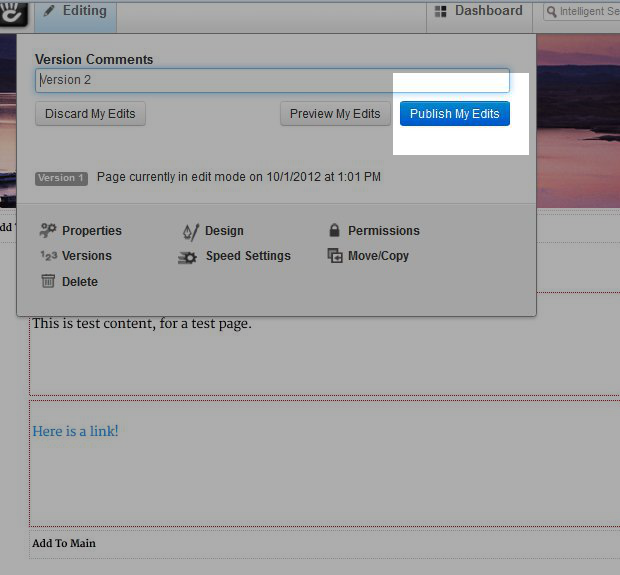Discard my edits to the page
620x575 pixels.
pos(91,114)
